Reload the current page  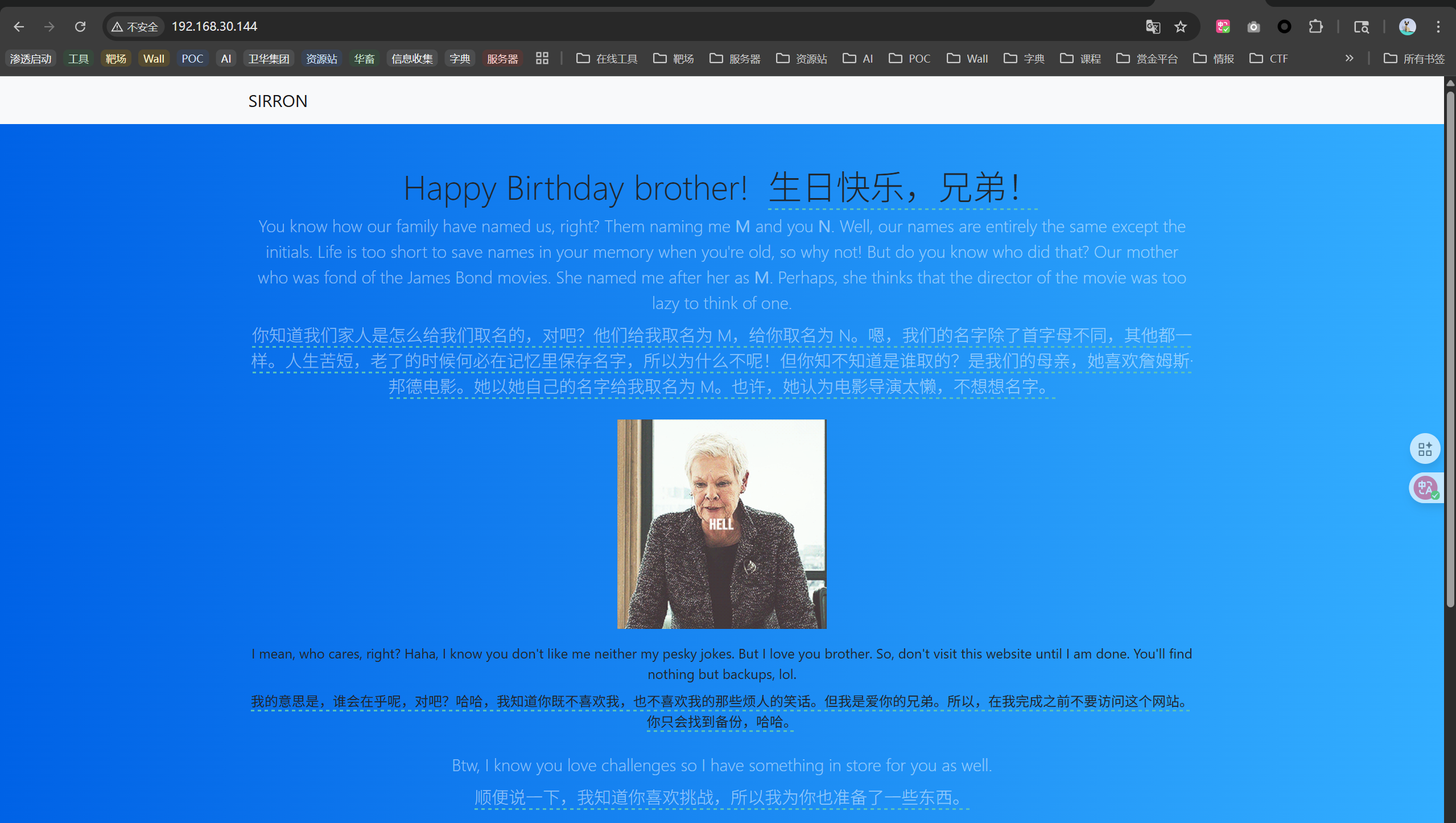(x=80, y=27)
